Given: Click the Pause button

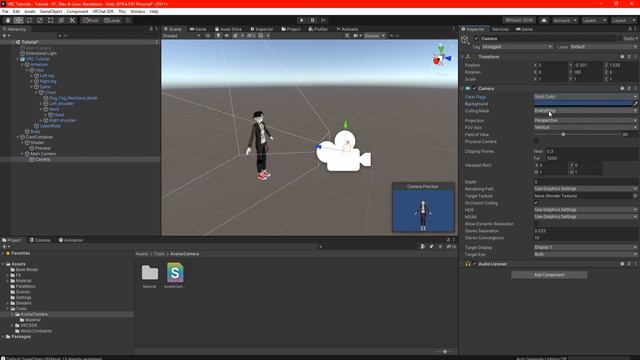Looking at the screenshot, I should coord(312,20).
